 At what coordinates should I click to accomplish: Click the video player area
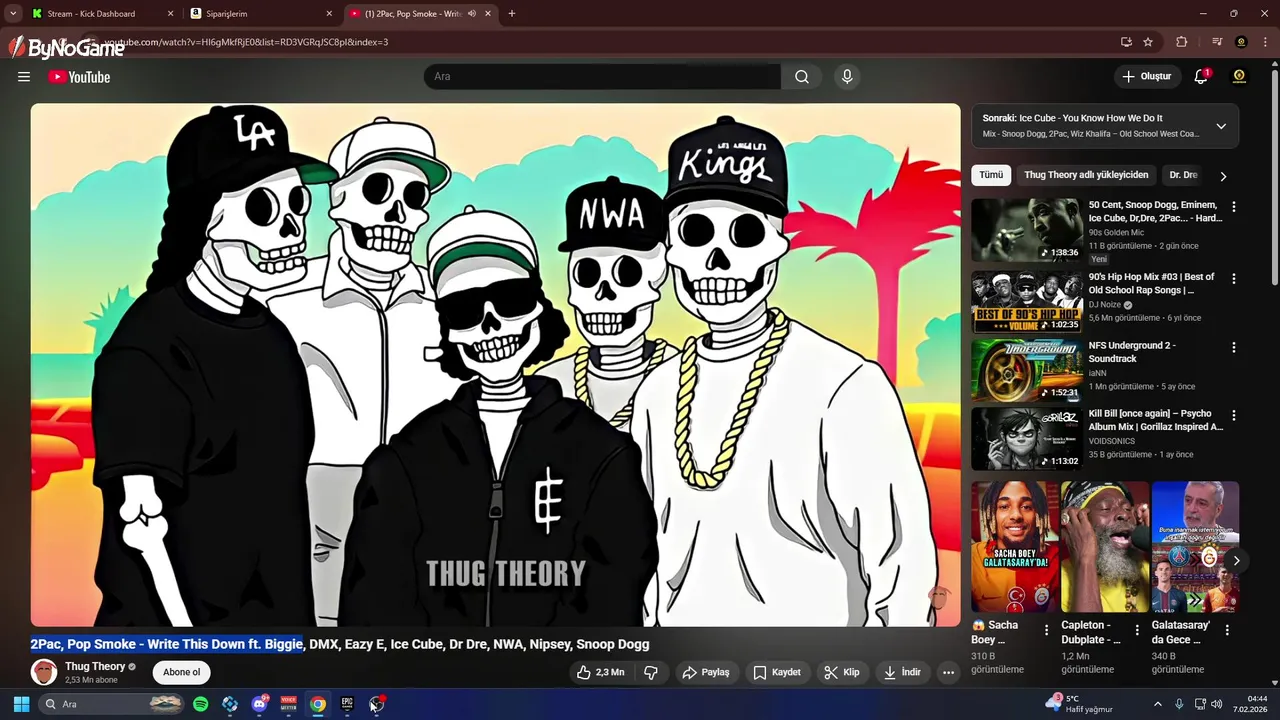coord(495,364)
